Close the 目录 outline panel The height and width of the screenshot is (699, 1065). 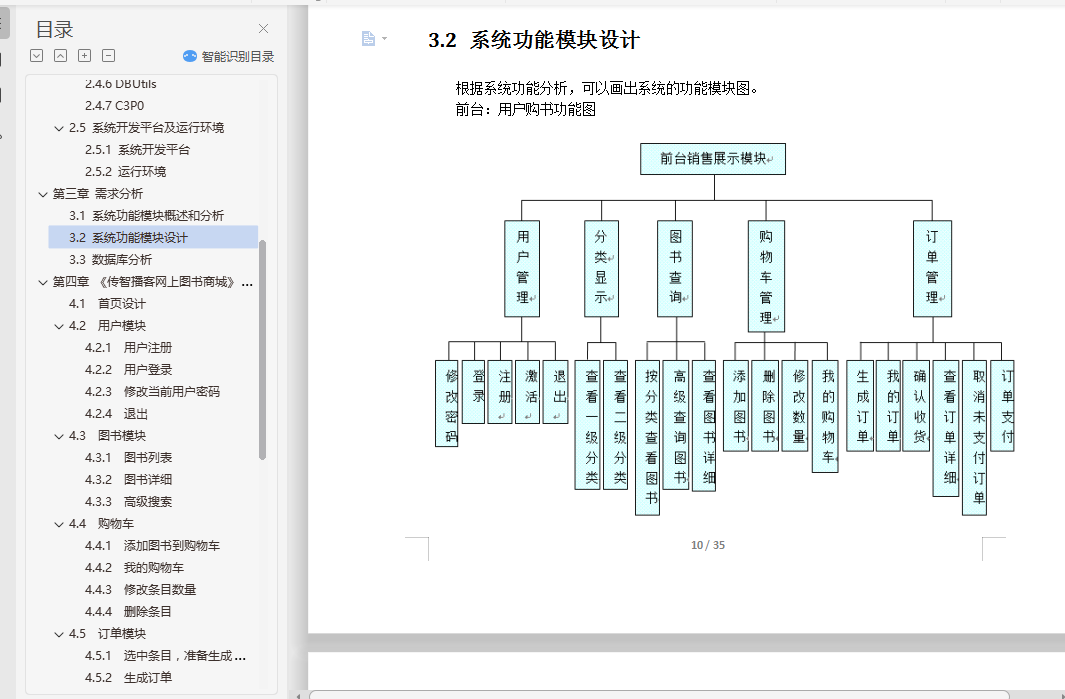point(264,29)
